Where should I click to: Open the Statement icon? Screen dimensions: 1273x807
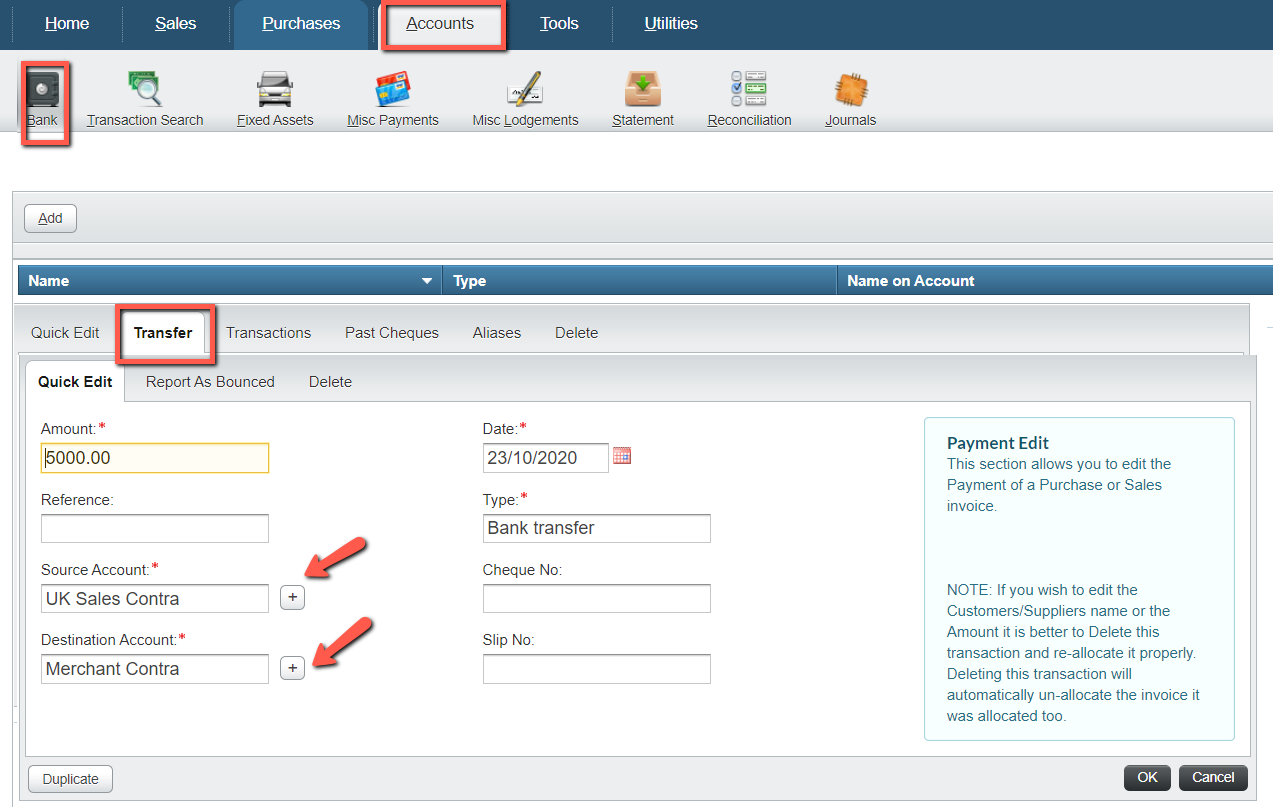(643, 90)
